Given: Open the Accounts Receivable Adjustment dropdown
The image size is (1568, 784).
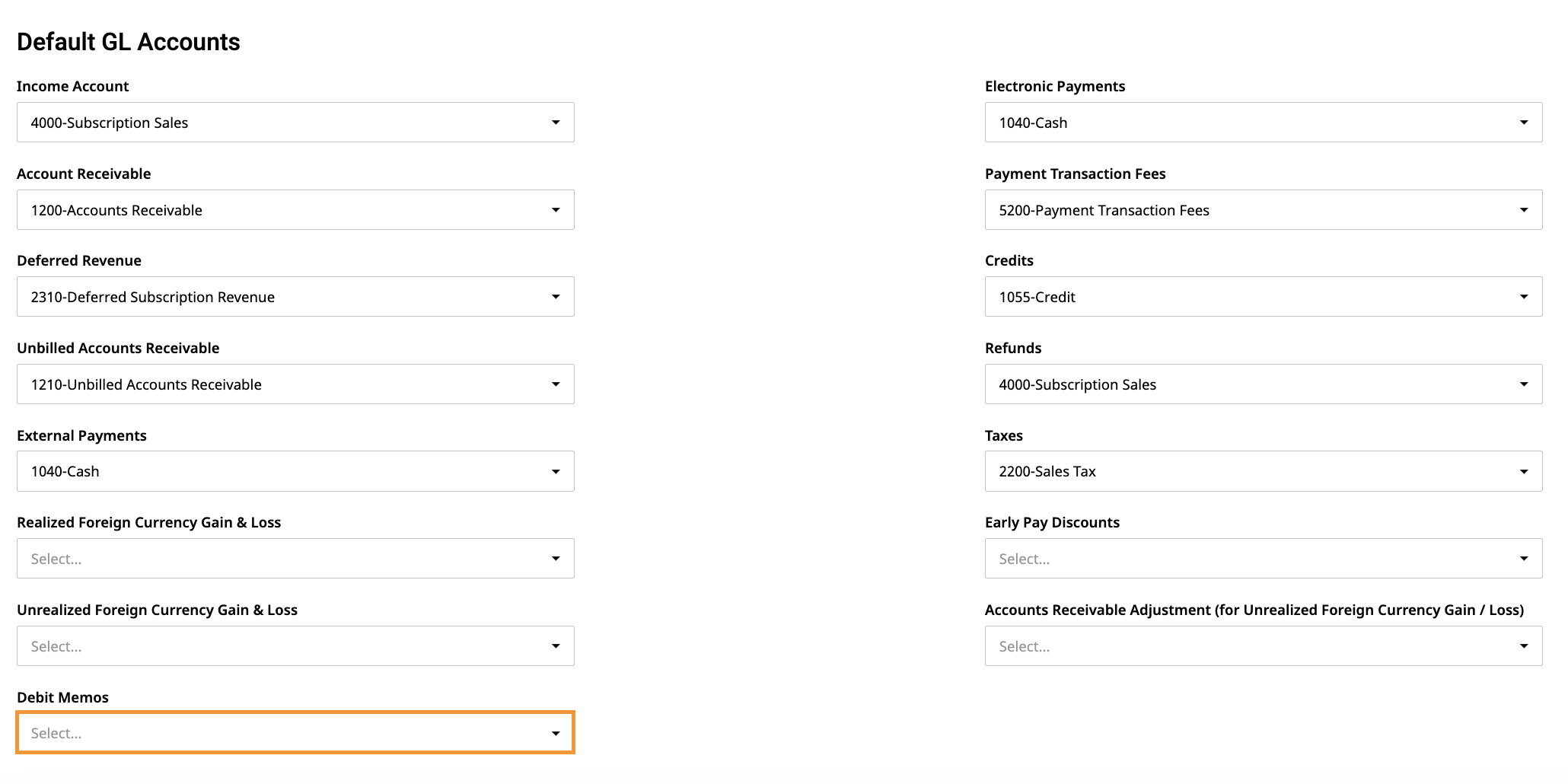Looking at the screenshot, I should [x=1264, y=646].
